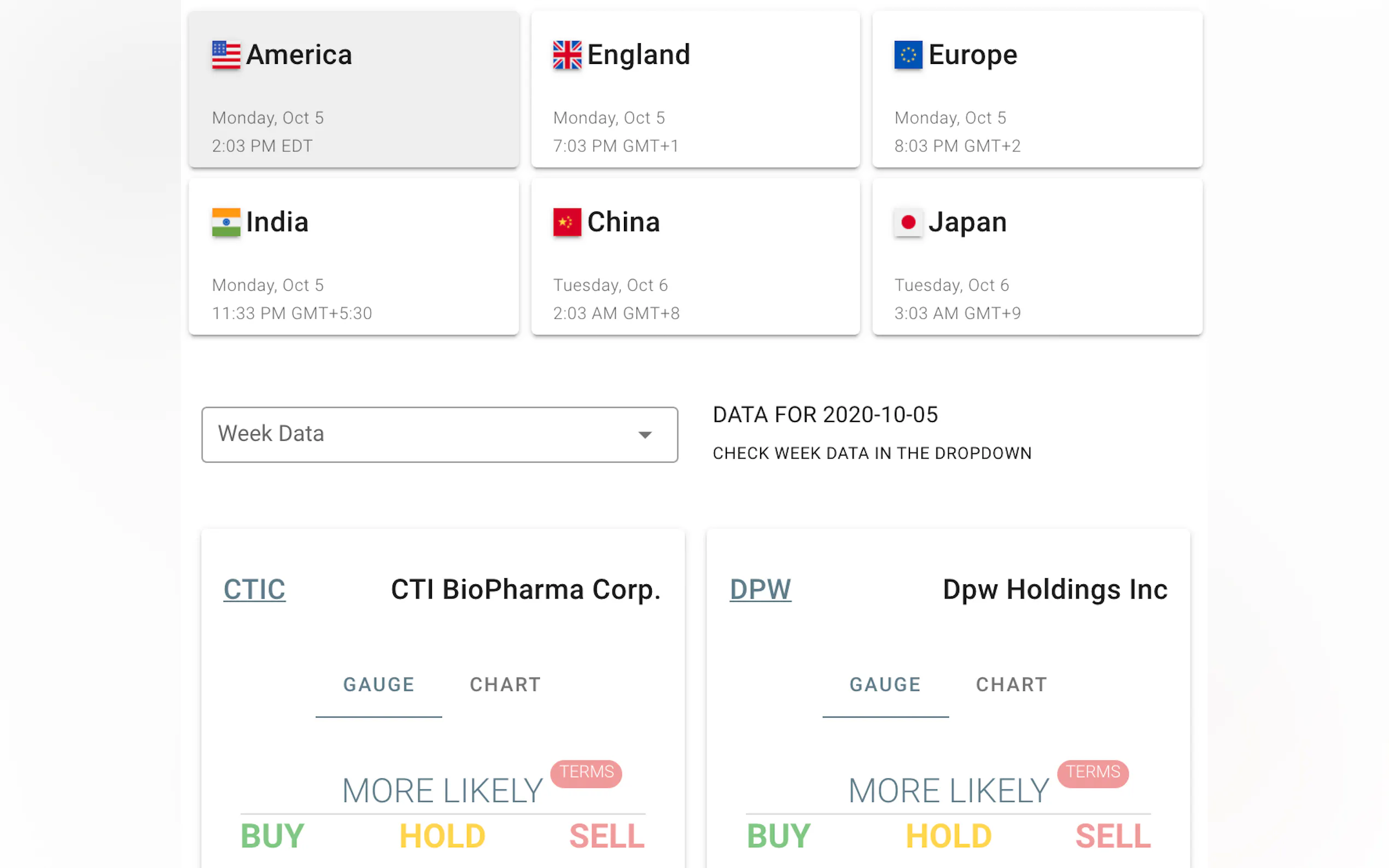Click the EU flag icon
The height and width of the screenshot is (868, 1389).
click(x=908, y=55)
